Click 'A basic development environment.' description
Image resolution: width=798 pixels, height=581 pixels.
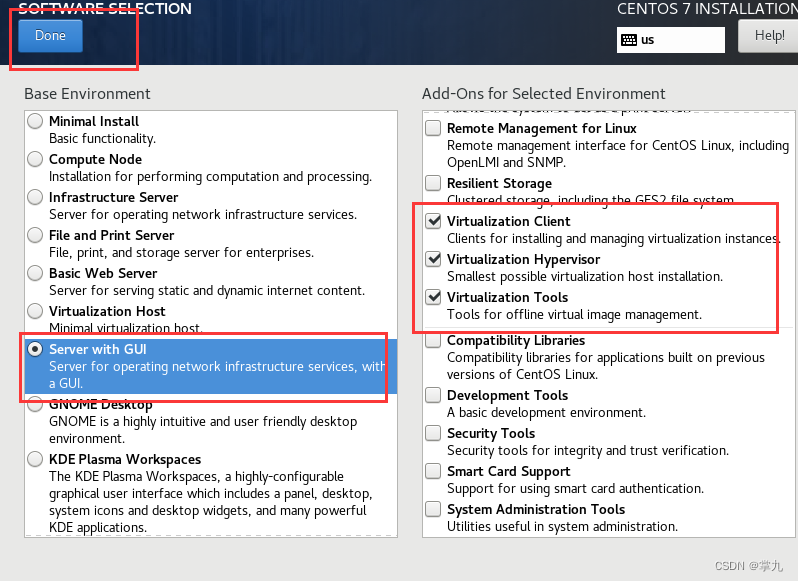pos(546,412)
